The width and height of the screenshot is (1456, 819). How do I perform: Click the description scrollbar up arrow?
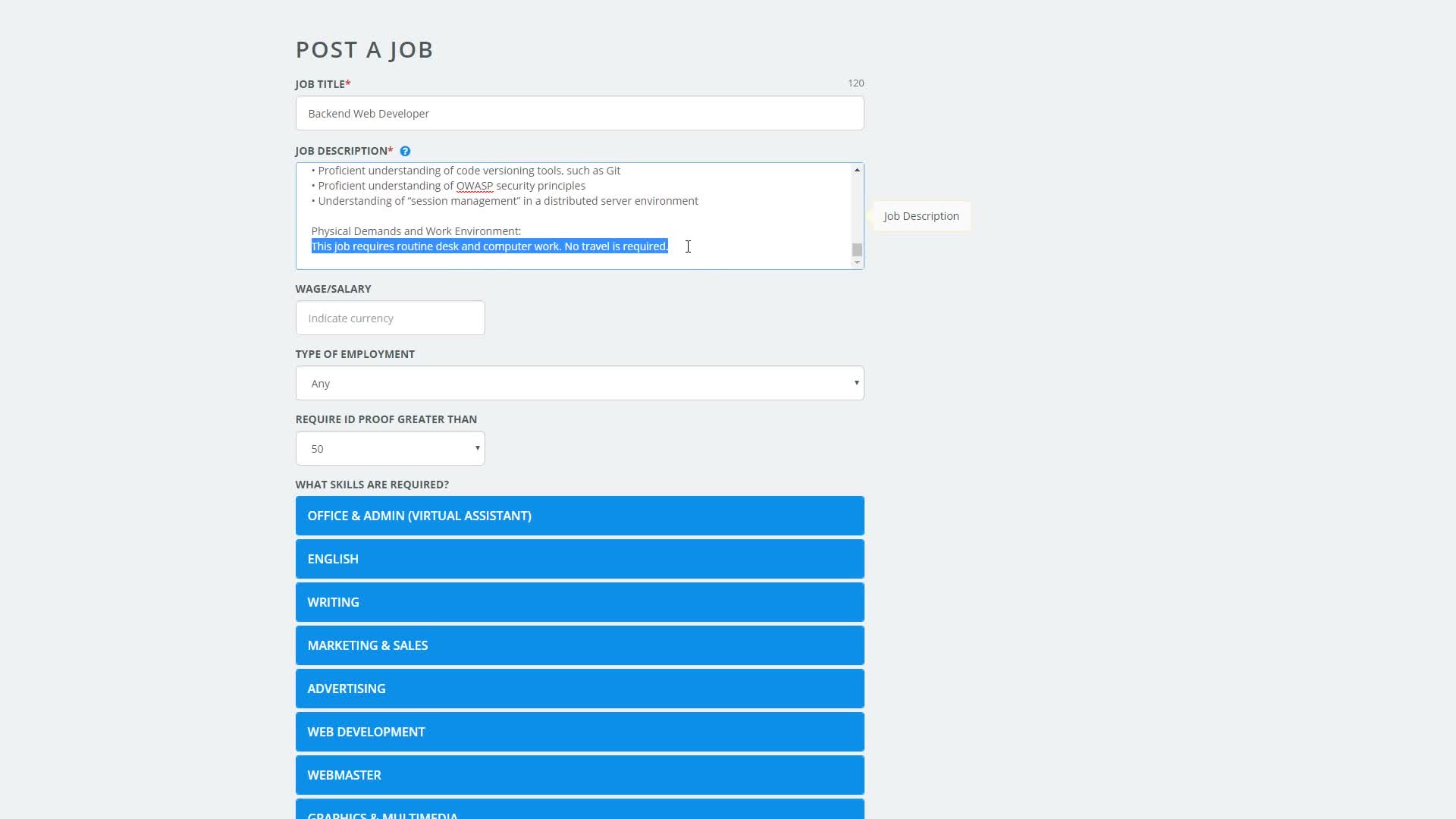click(857, 170)
